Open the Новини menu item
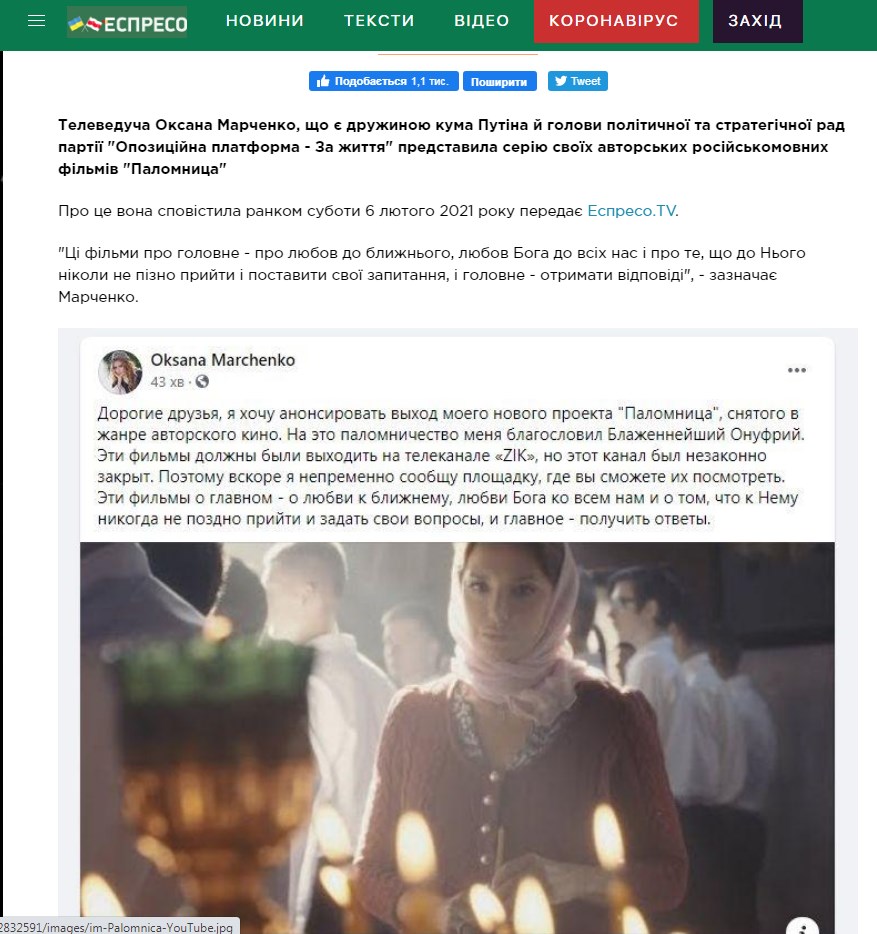 265,21
